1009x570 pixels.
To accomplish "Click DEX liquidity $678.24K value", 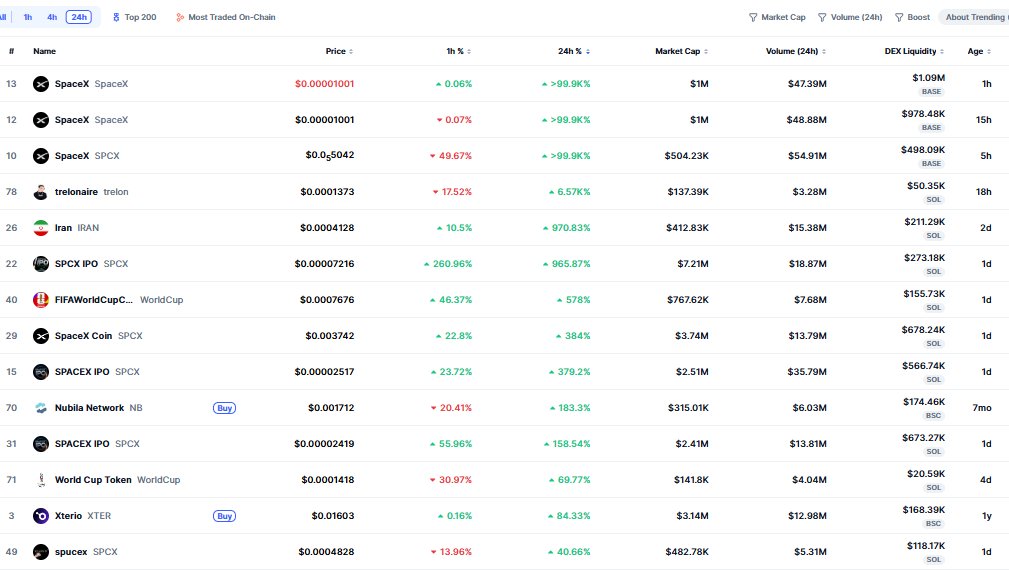I will (923, 330).
